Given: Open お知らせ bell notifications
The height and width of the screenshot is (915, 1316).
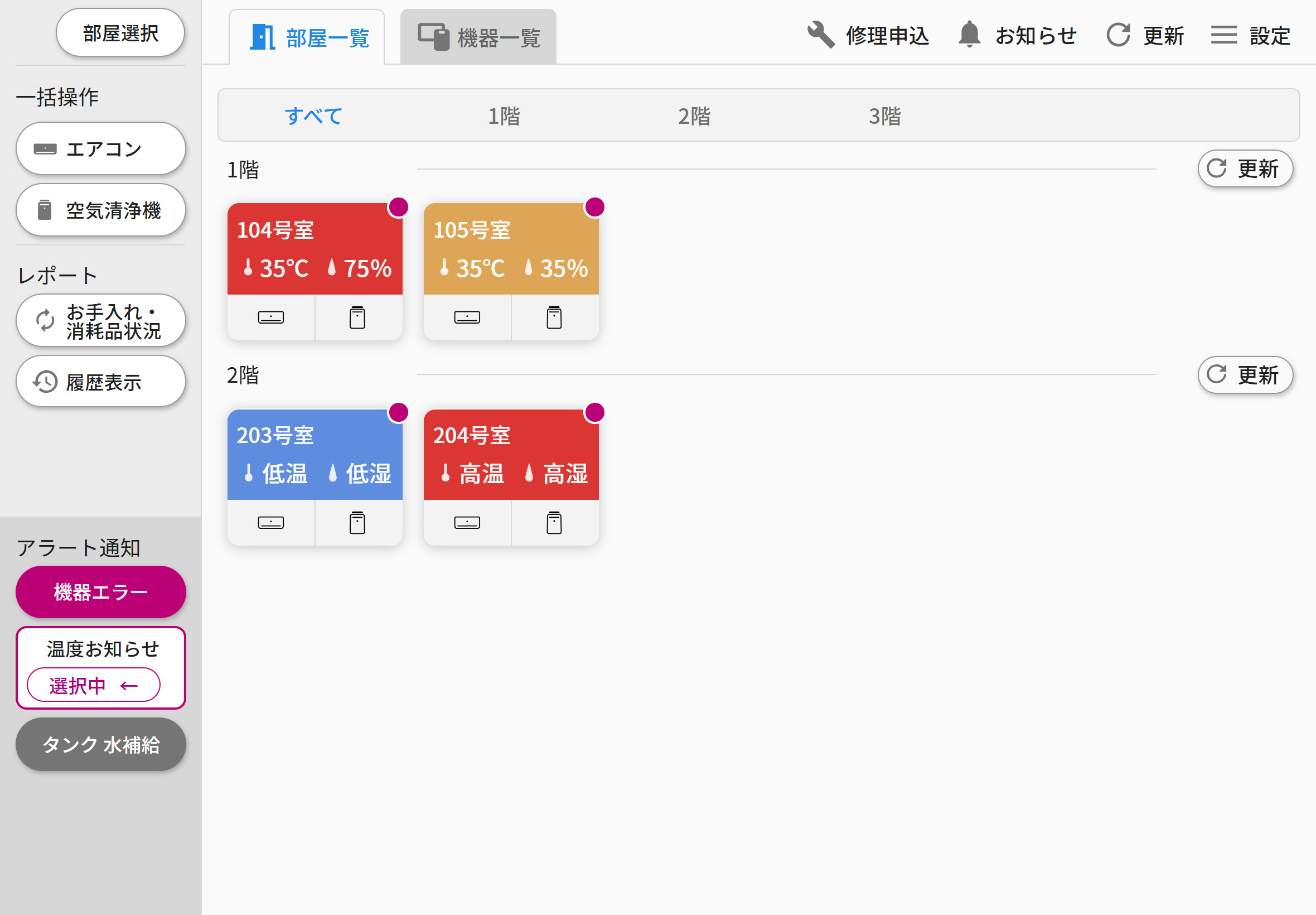Looking at the screenshot, I should tap(1017, 36).
